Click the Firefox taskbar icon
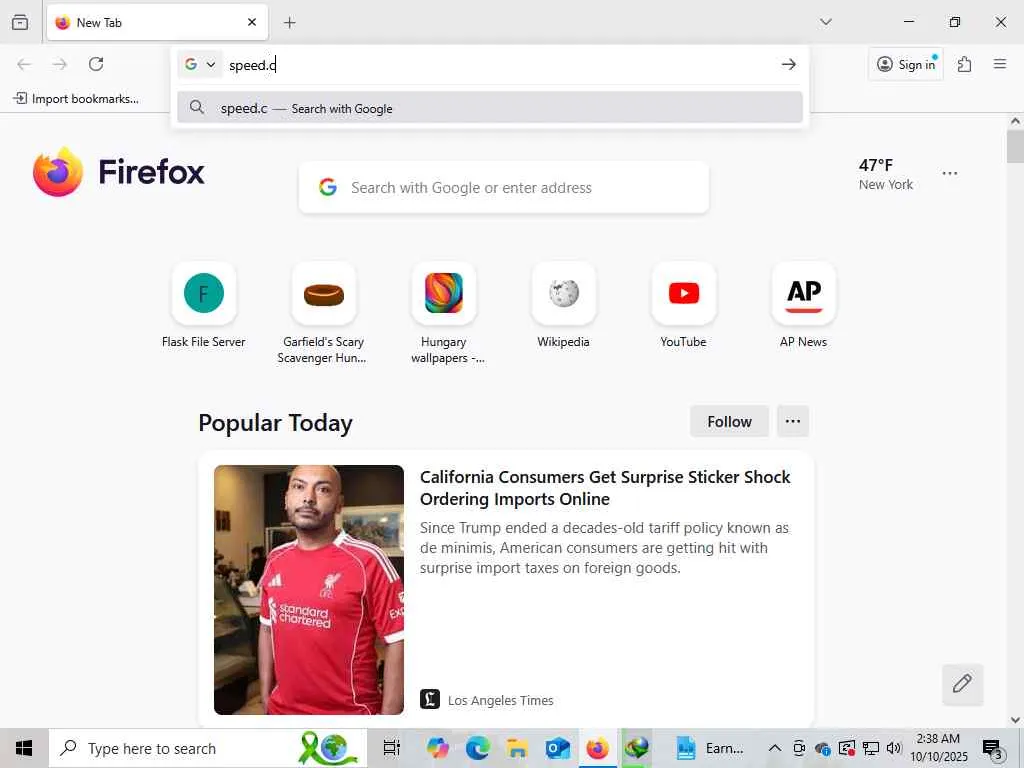 coord(598,748)
